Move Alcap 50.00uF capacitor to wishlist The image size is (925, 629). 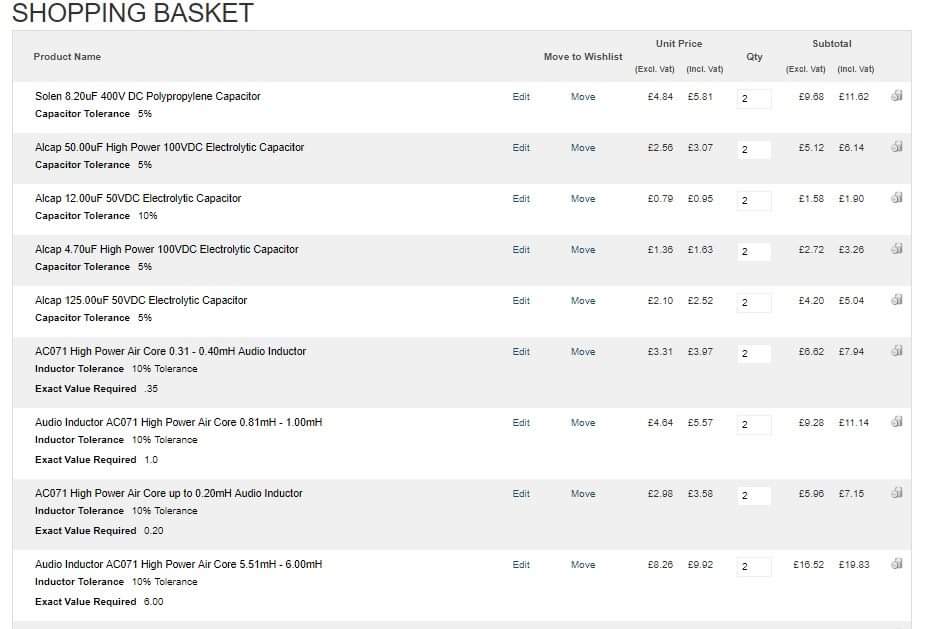click(x=583, y=148)
